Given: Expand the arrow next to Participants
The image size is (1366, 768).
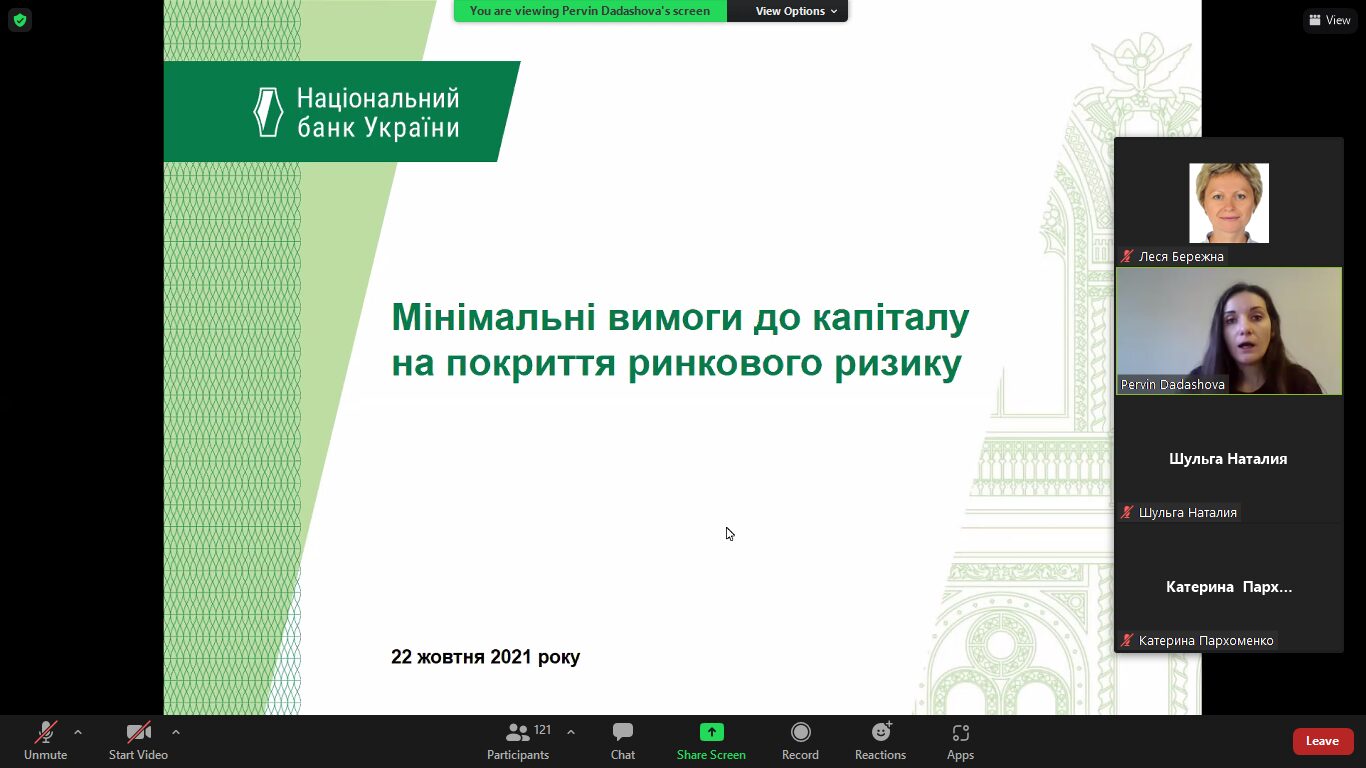Looking at the screenshot, I should coord(571,732).
